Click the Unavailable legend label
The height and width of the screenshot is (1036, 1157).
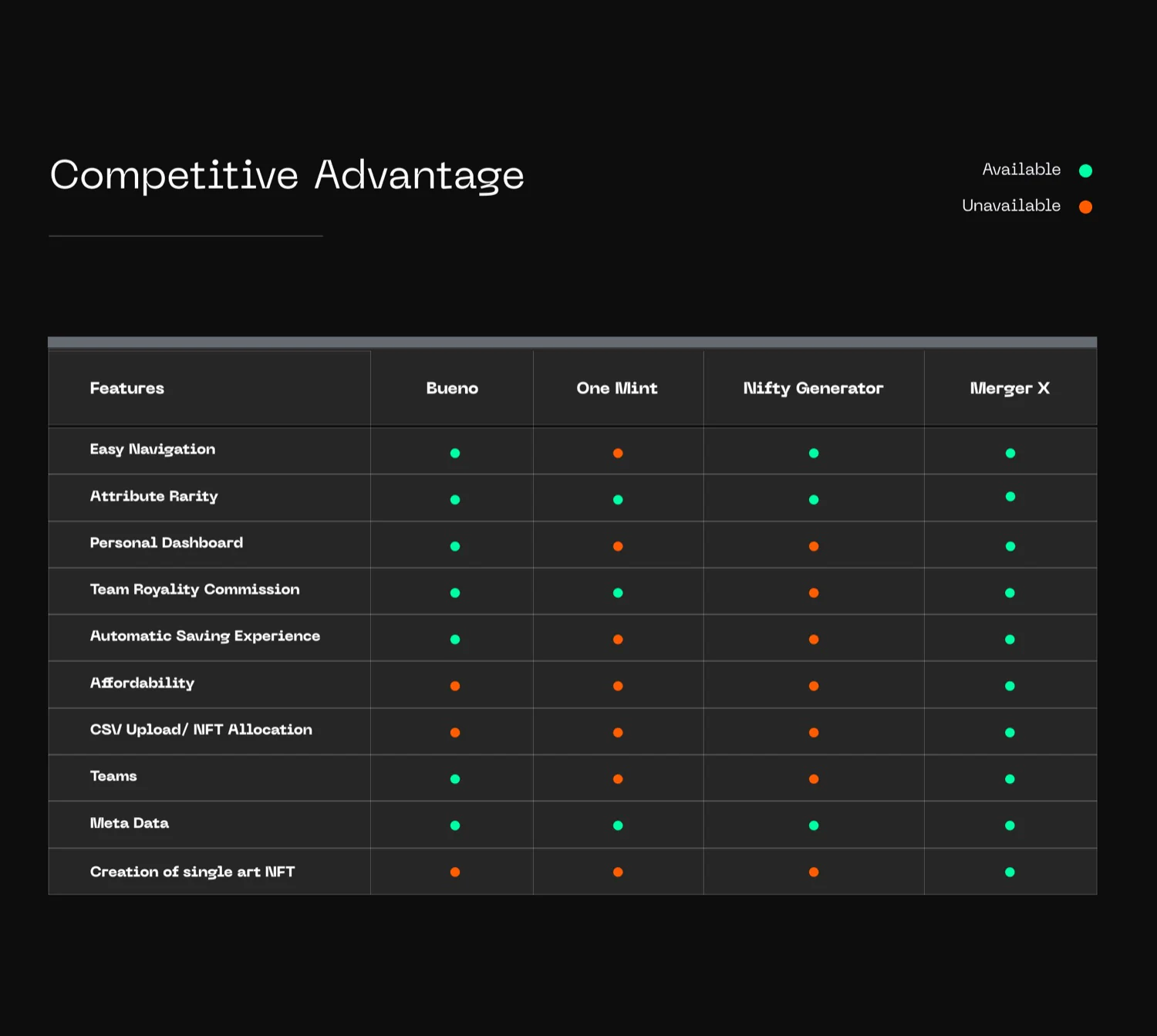click(1011, 206)
